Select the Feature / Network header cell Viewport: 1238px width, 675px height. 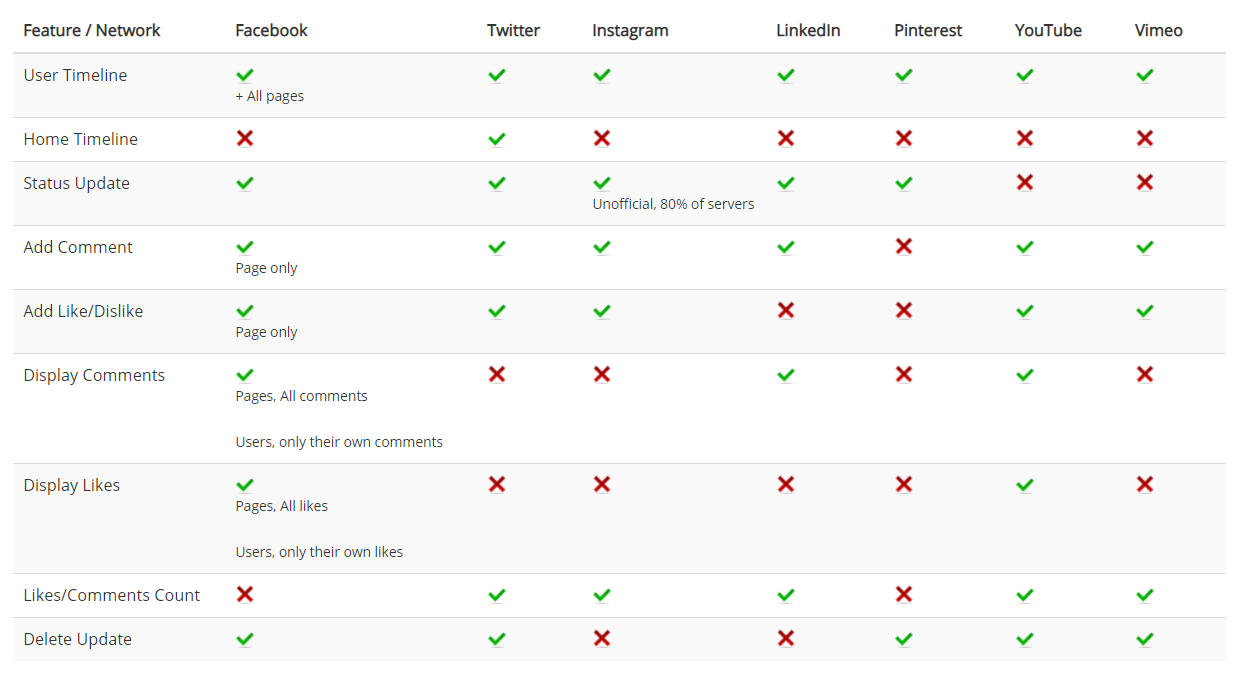point(92,30)
